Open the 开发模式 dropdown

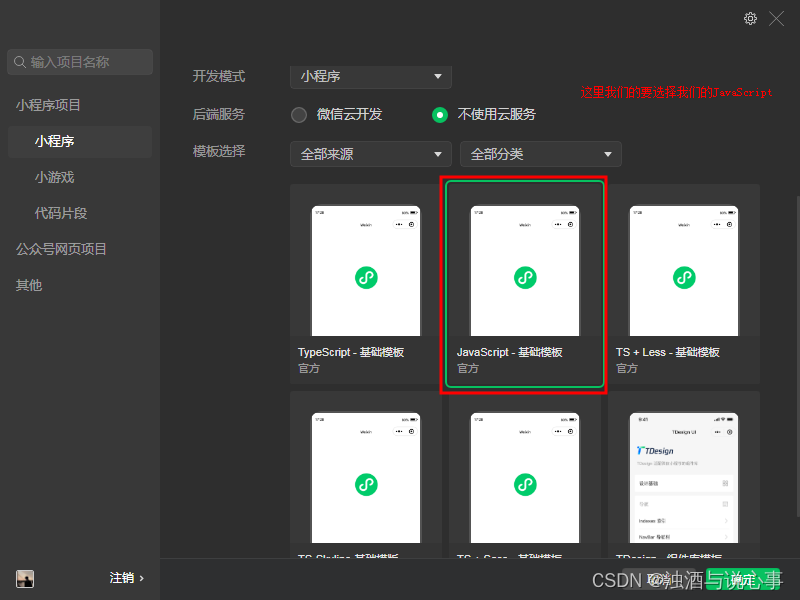point(371,77)
